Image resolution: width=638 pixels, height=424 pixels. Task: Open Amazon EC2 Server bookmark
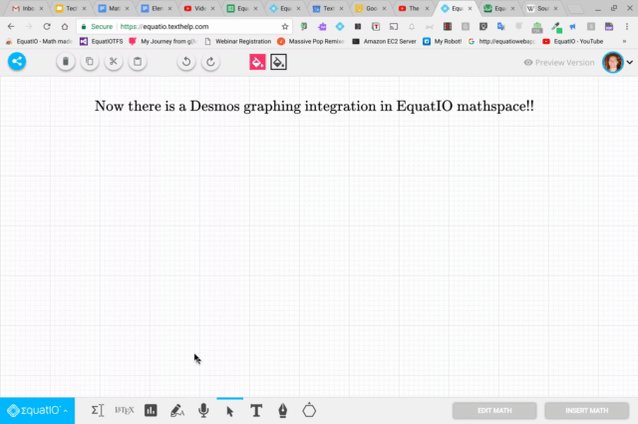(384, 42)
